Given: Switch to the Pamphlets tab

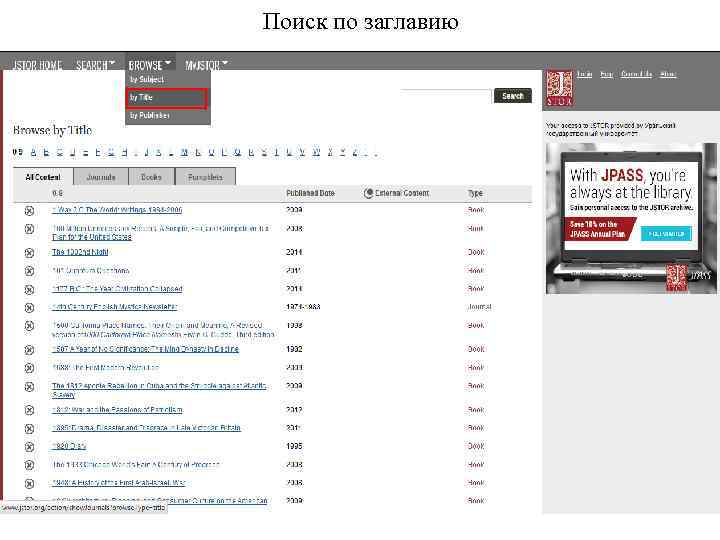Looking at the screenshot, I should (205, 177).
